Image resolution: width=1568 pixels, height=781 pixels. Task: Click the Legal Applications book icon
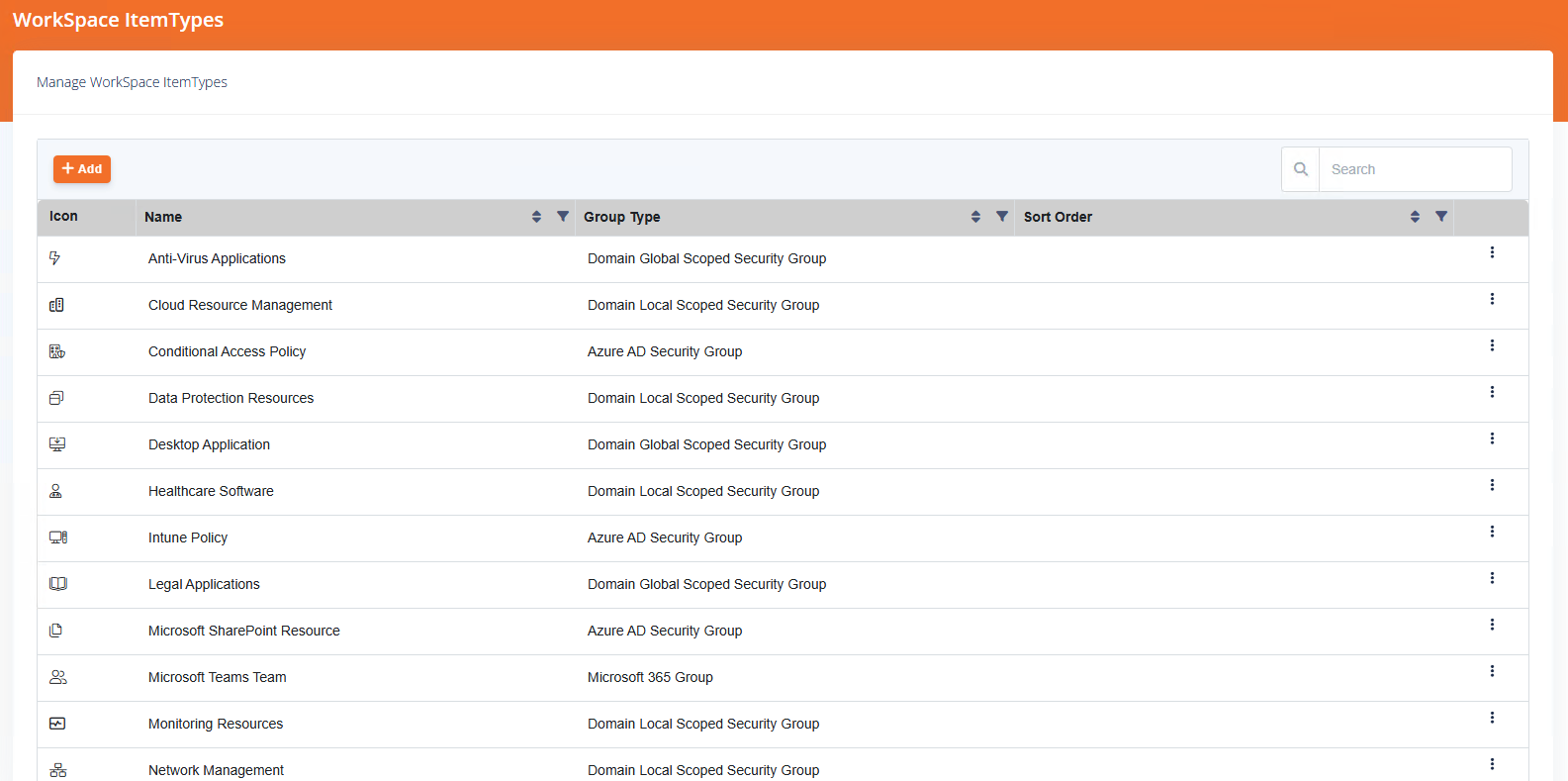pyautogui.click(x=57, y=584)
